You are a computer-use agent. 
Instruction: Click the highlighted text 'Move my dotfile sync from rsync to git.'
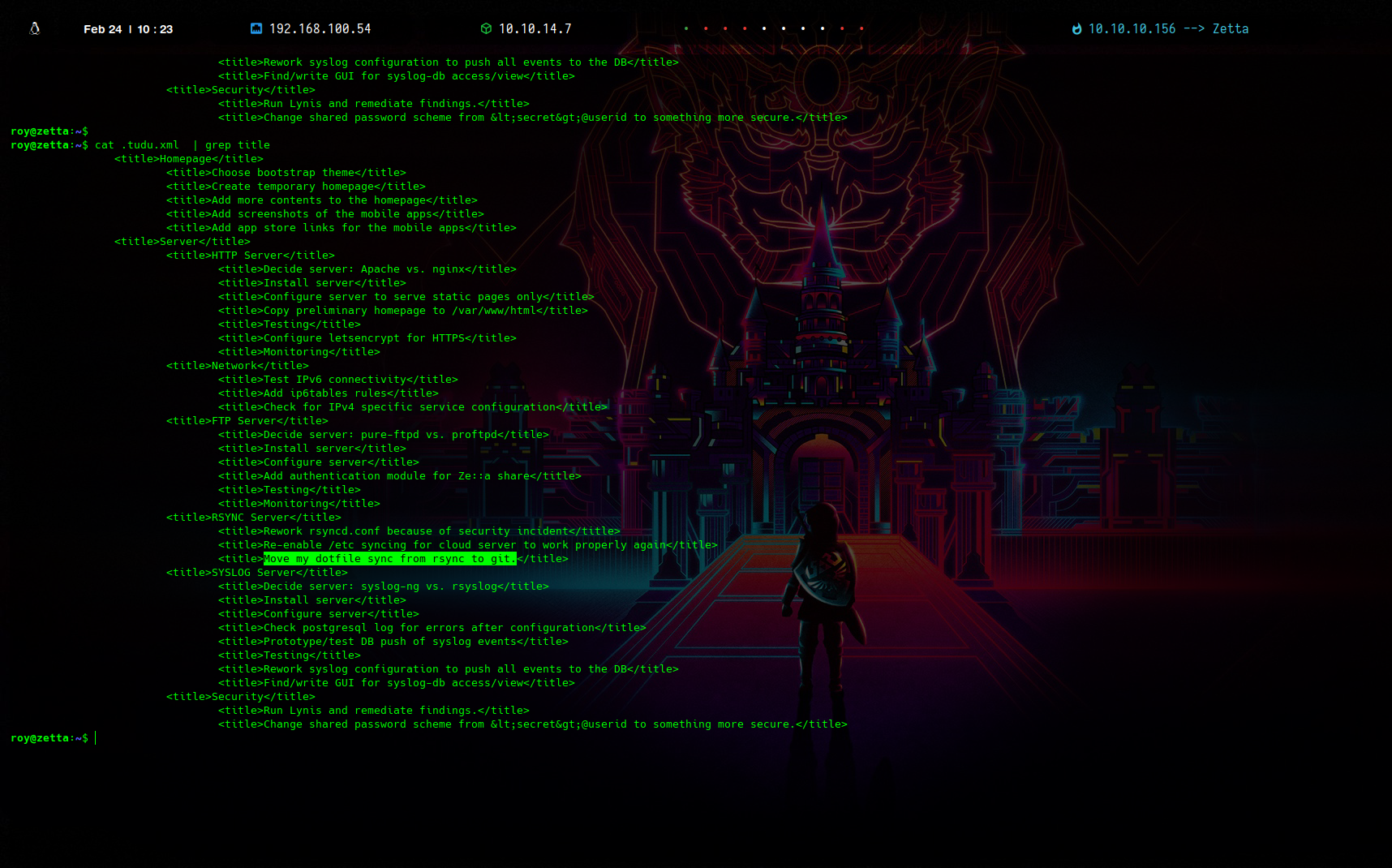(x=390, y=559)
